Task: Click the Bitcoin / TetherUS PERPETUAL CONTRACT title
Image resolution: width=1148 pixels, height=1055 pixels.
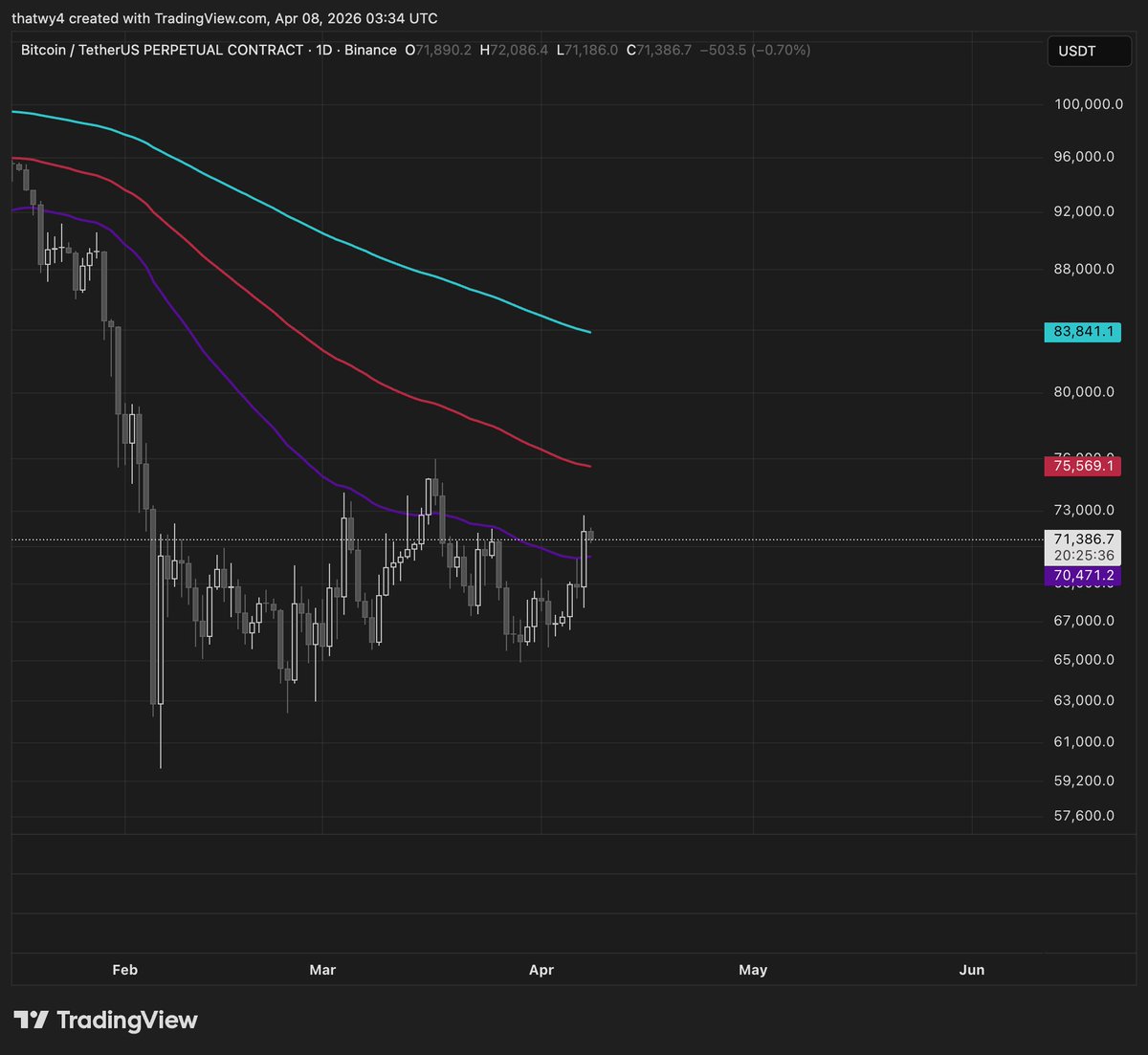Action: 163,50
